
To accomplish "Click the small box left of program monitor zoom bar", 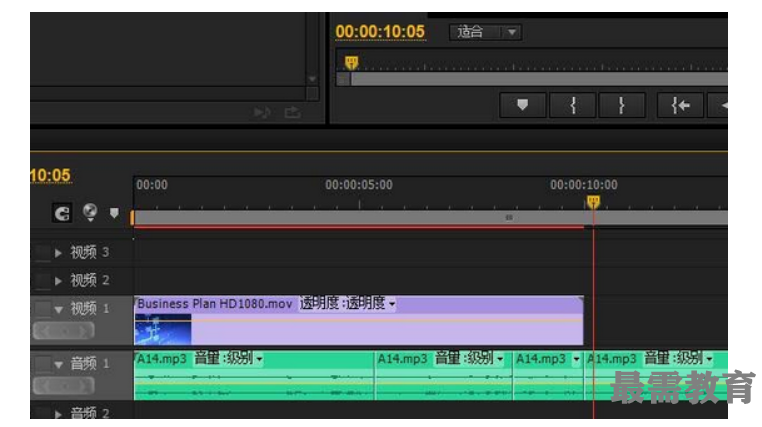I will tap(343, 79).
